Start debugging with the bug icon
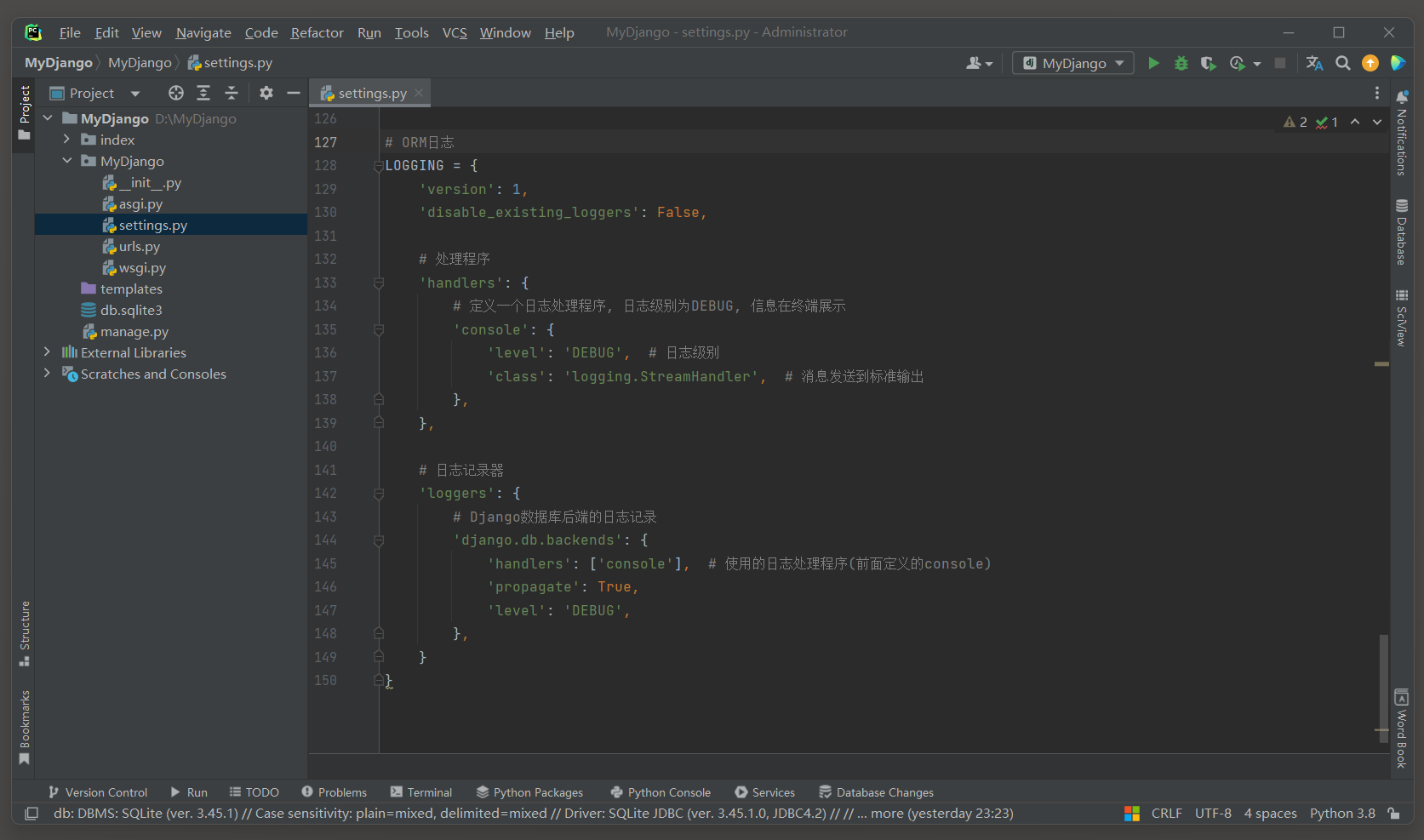Image resolution: width=1424 pixels, height=840 pixels. (x=1181, y=63)
